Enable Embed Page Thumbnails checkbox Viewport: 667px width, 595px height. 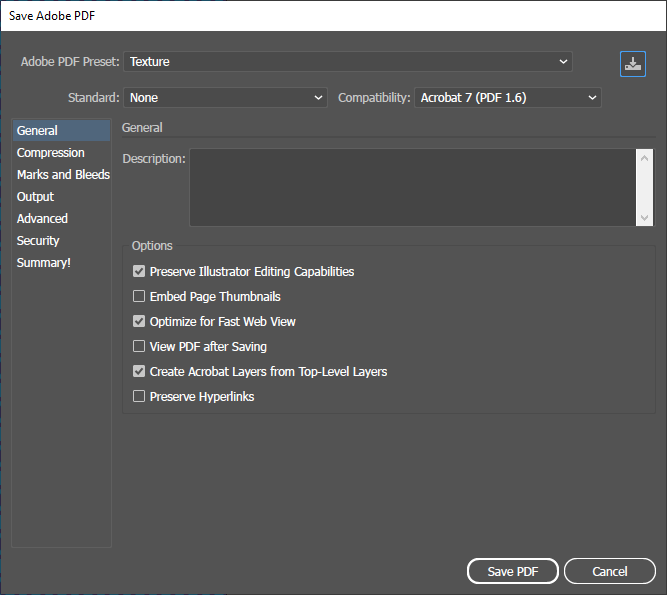click(x=139, y=296)
